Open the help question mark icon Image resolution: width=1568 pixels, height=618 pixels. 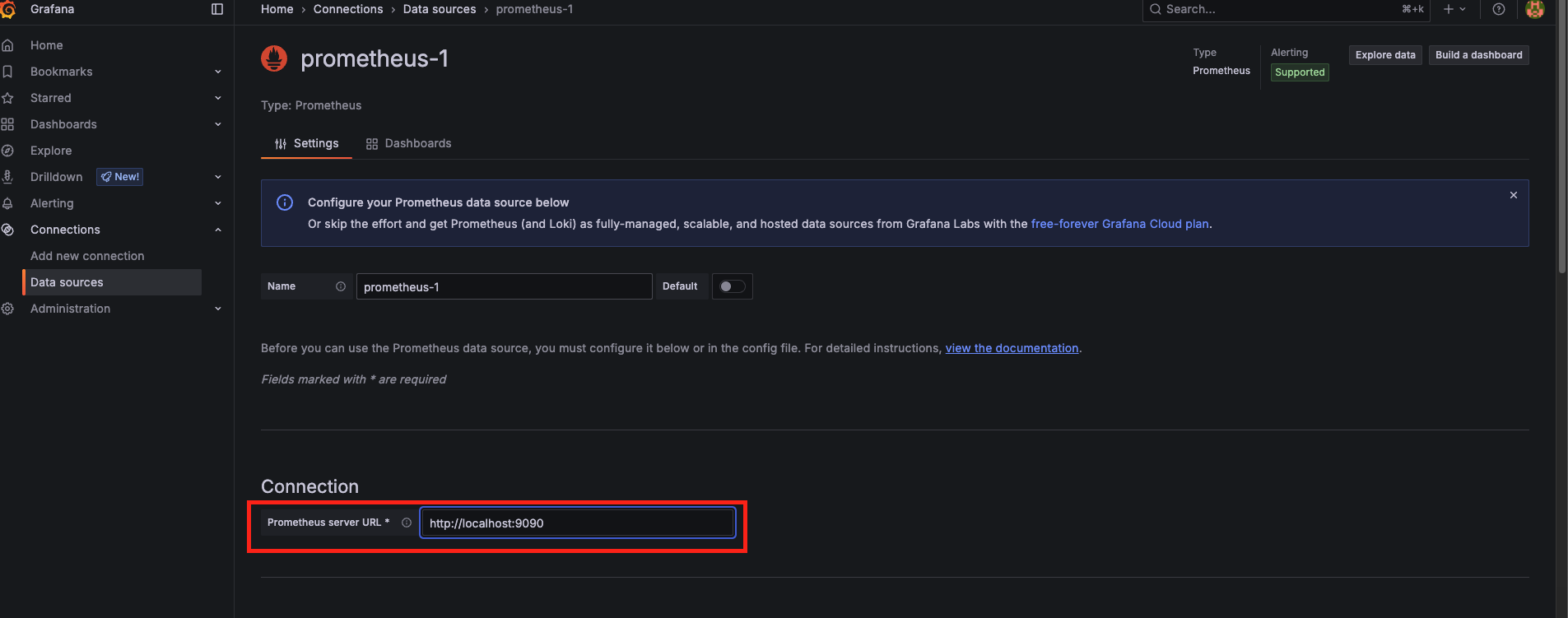tap(1499, 9)
